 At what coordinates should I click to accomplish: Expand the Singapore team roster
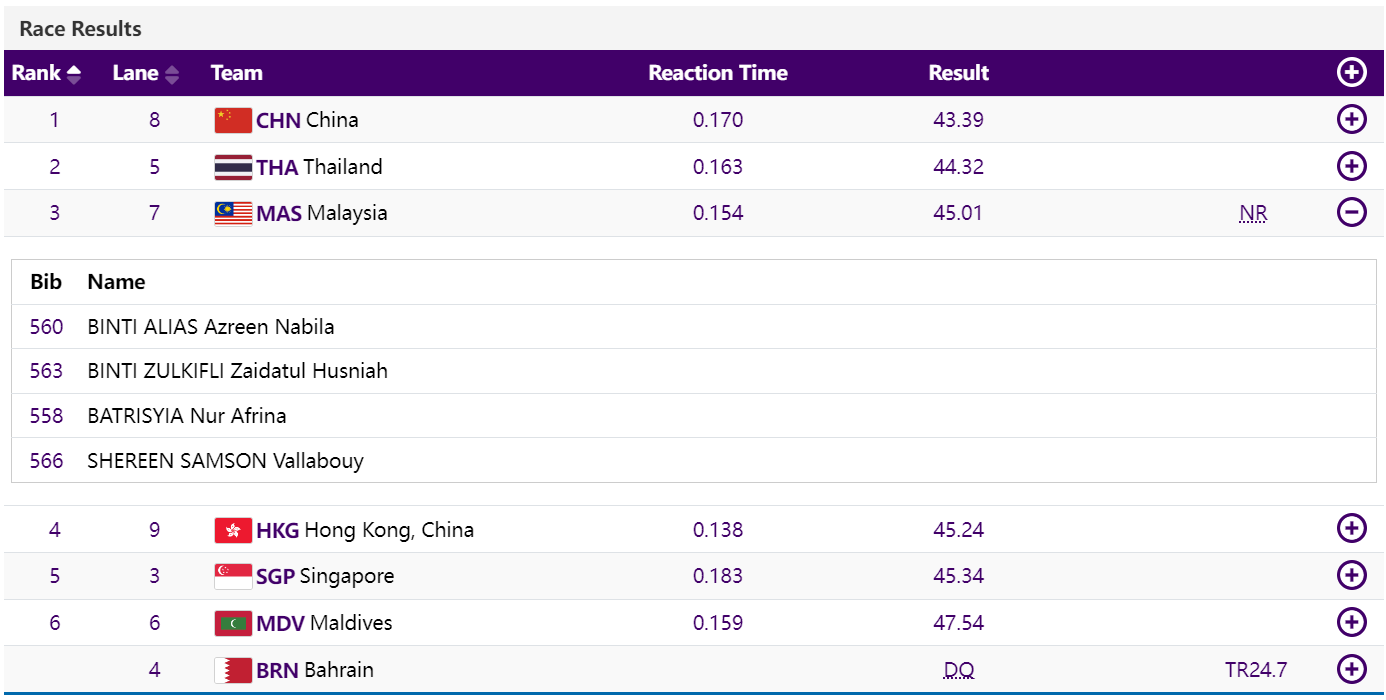pos(1351,575)
